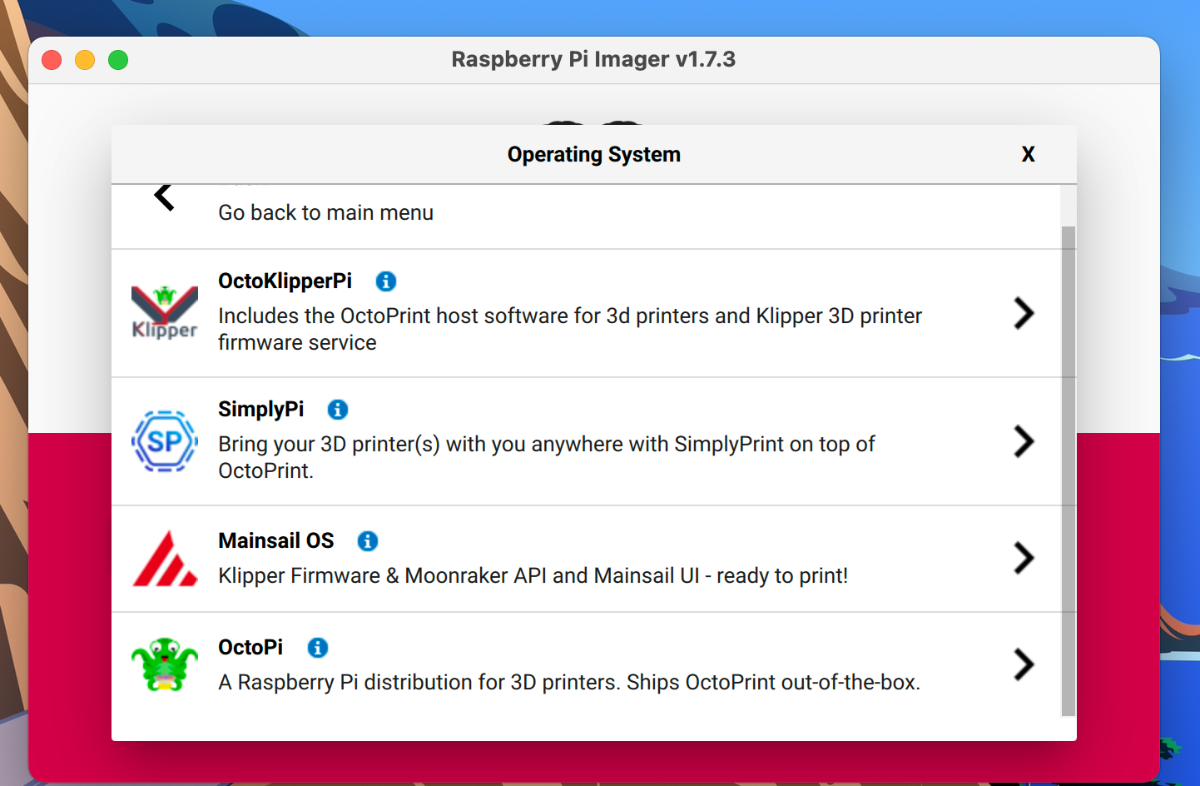Open info icon next to OctoPi
1200x786 pixels.
pyautogui.click(x=317, y=647)
